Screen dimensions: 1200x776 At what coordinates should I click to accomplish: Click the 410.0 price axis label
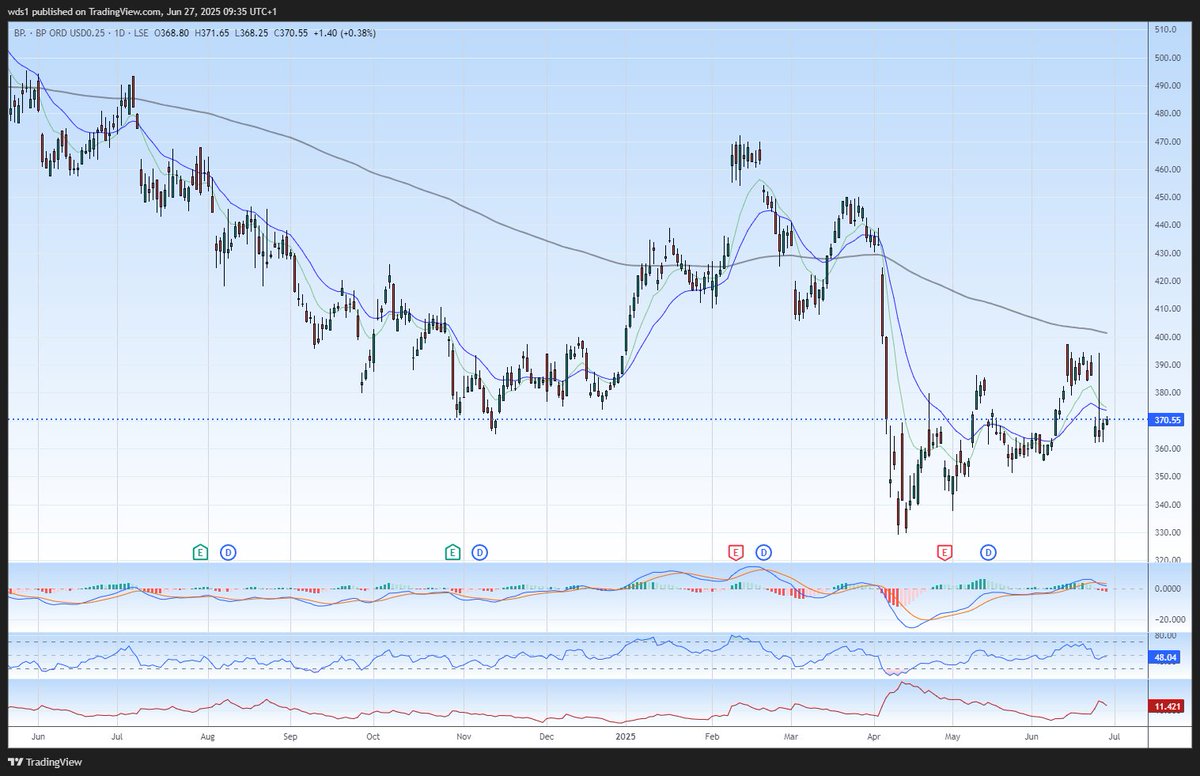[1166, 309]
